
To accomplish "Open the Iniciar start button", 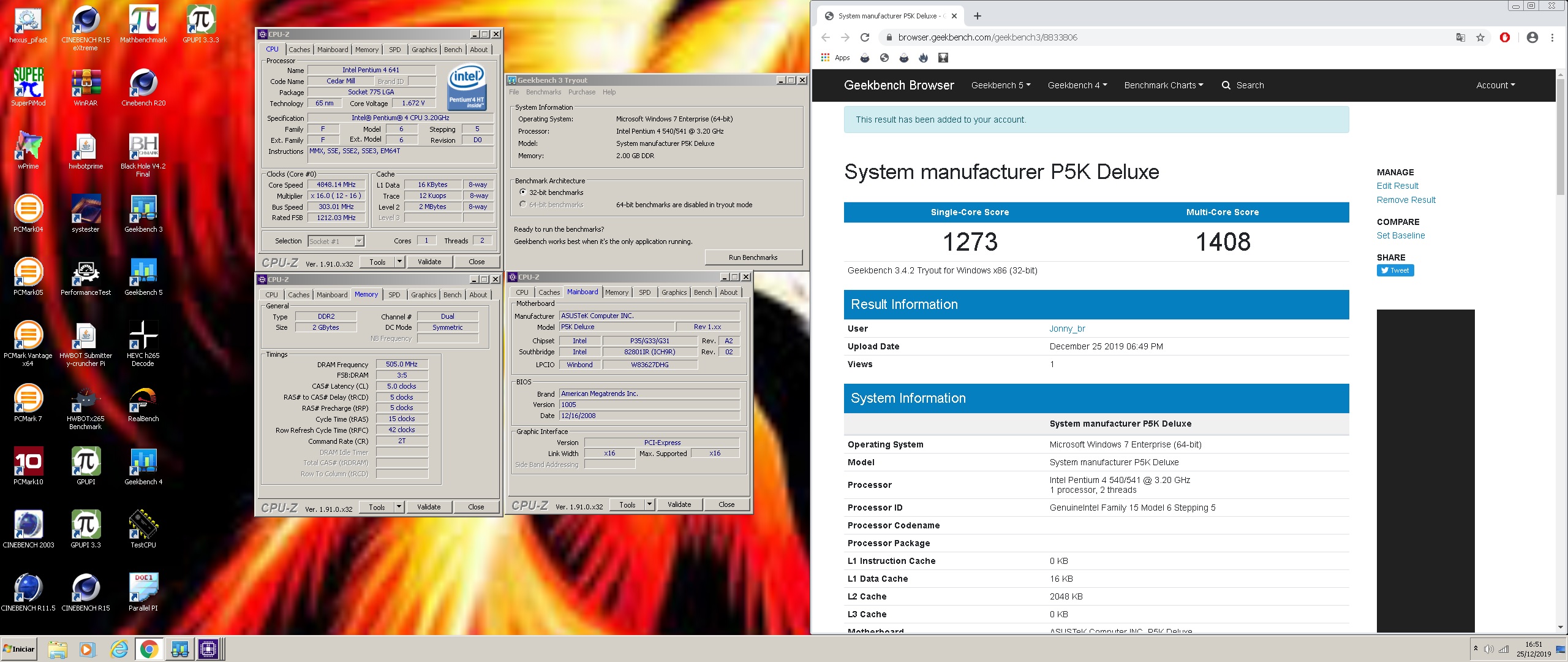I will click(19, 649).
